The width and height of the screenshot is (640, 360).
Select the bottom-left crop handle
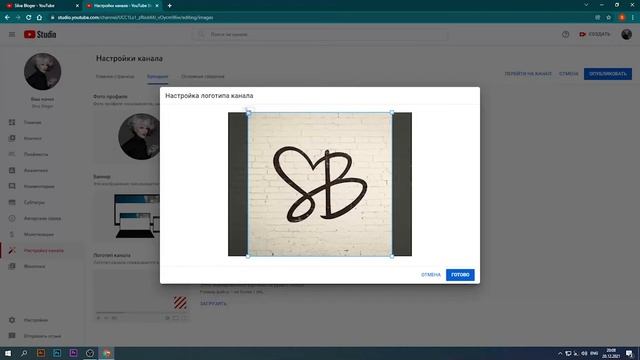coord(248,256)
